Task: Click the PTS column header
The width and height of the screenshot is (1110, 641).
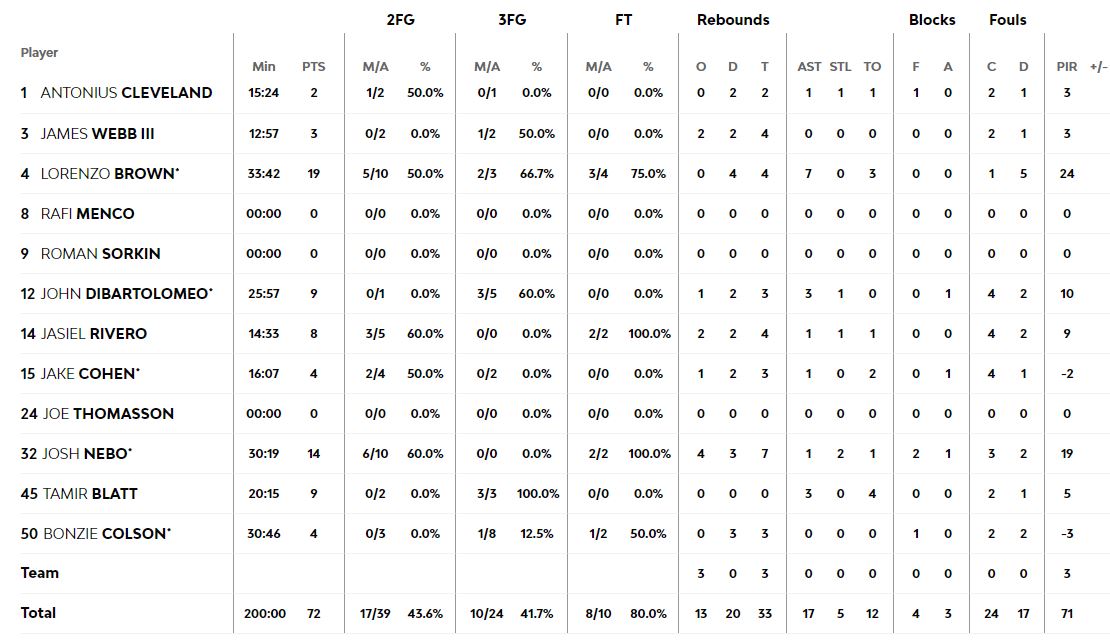Action: point(314,67)
